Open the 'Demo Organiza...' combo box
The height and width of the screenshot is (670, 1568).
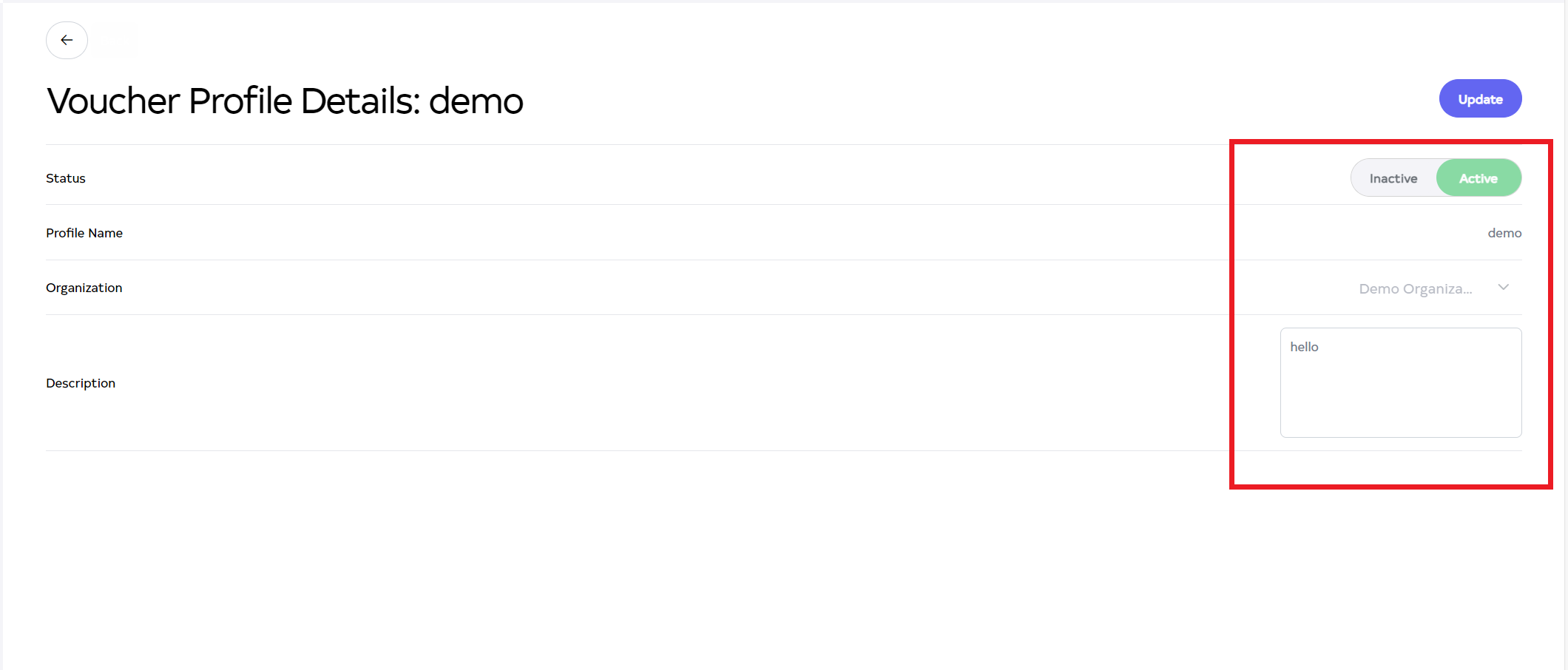tap(1416, 288)
